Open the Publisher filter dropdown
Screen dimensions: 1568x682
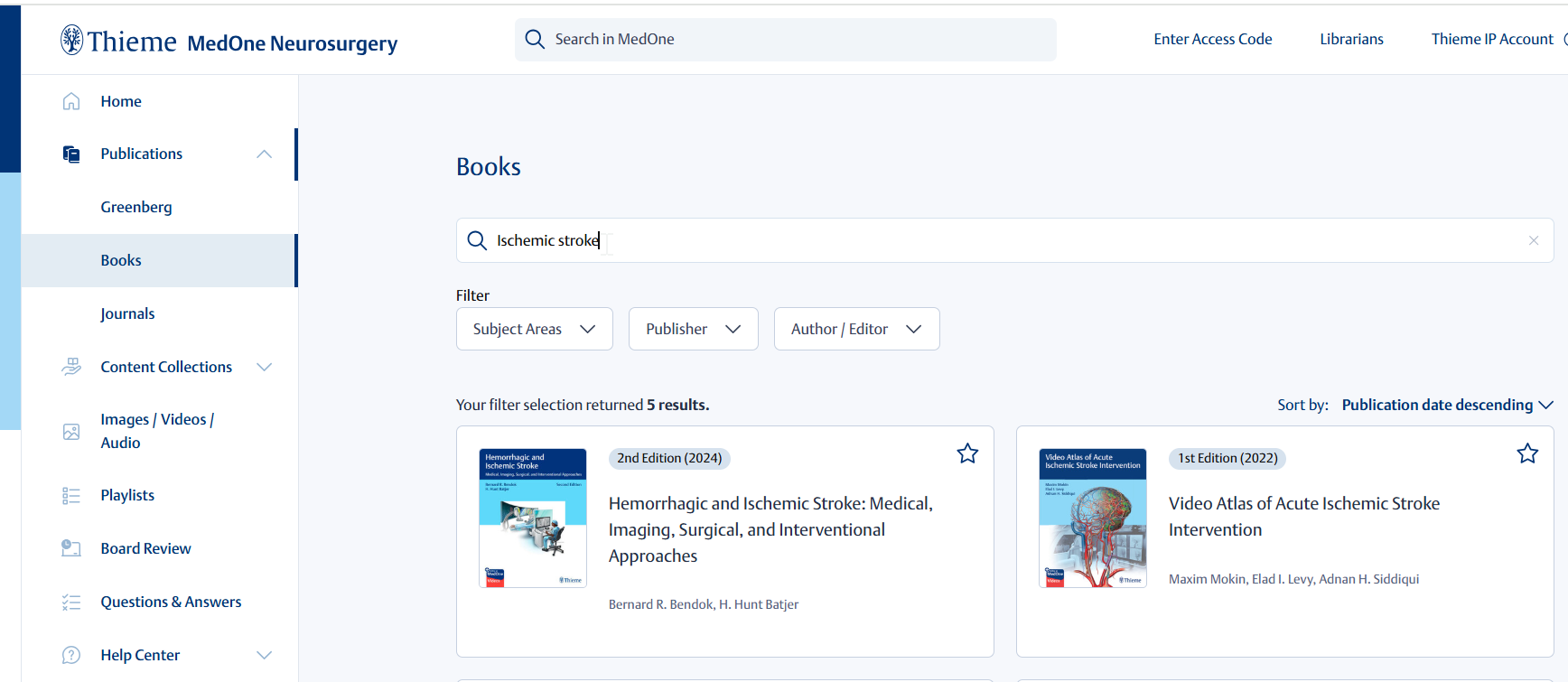pyautogui.click(x=694, y=329)
